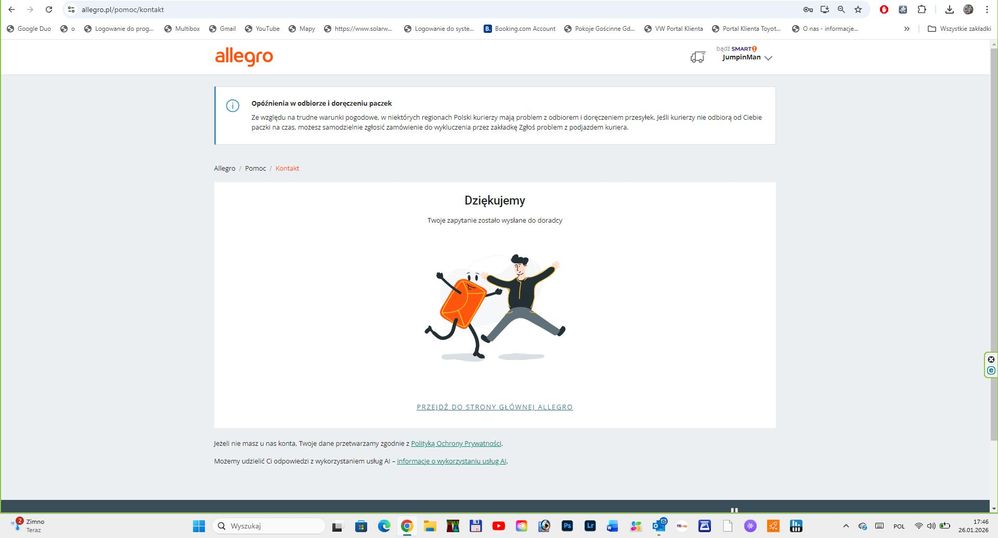Open the password manager key icon
This screenshot has width=998, height=538.
click(x=808, y=10)
